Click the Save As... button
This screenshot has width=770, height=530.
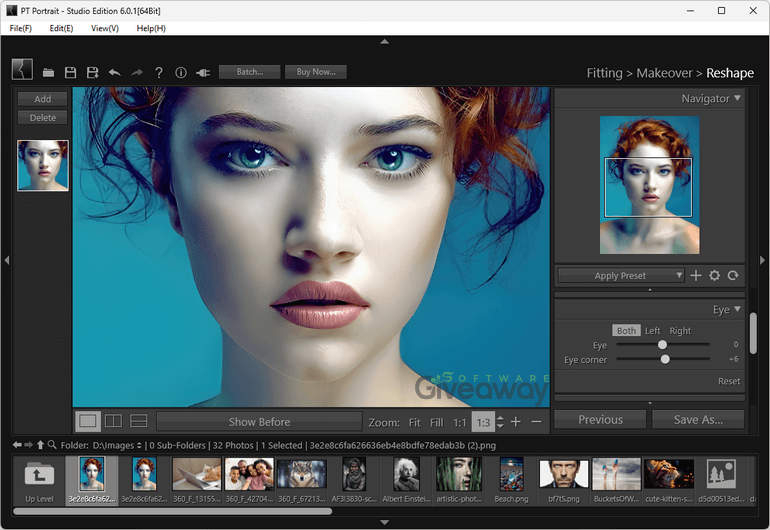[698, 420]
